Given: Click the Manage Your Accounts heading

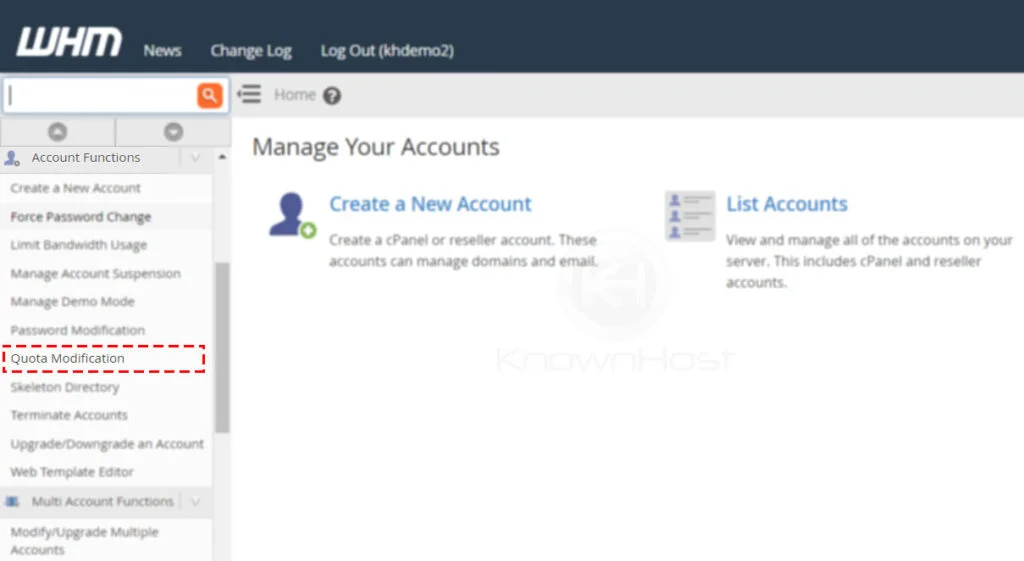Looking at the screenshot, I should [x=376, y=147].
